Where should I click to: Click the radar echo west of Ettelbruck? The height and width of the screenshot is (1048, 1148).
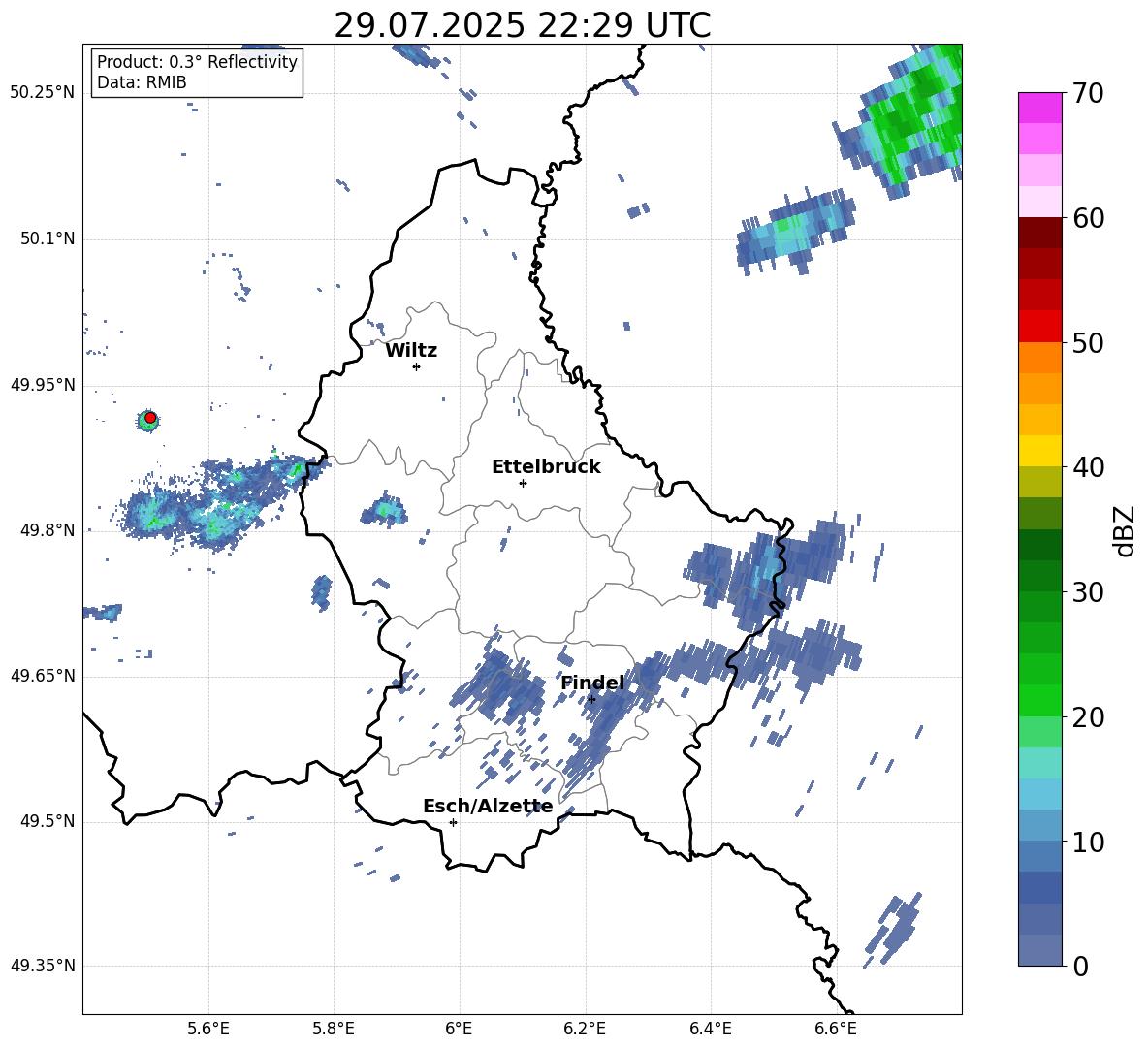tap(384, 510)
